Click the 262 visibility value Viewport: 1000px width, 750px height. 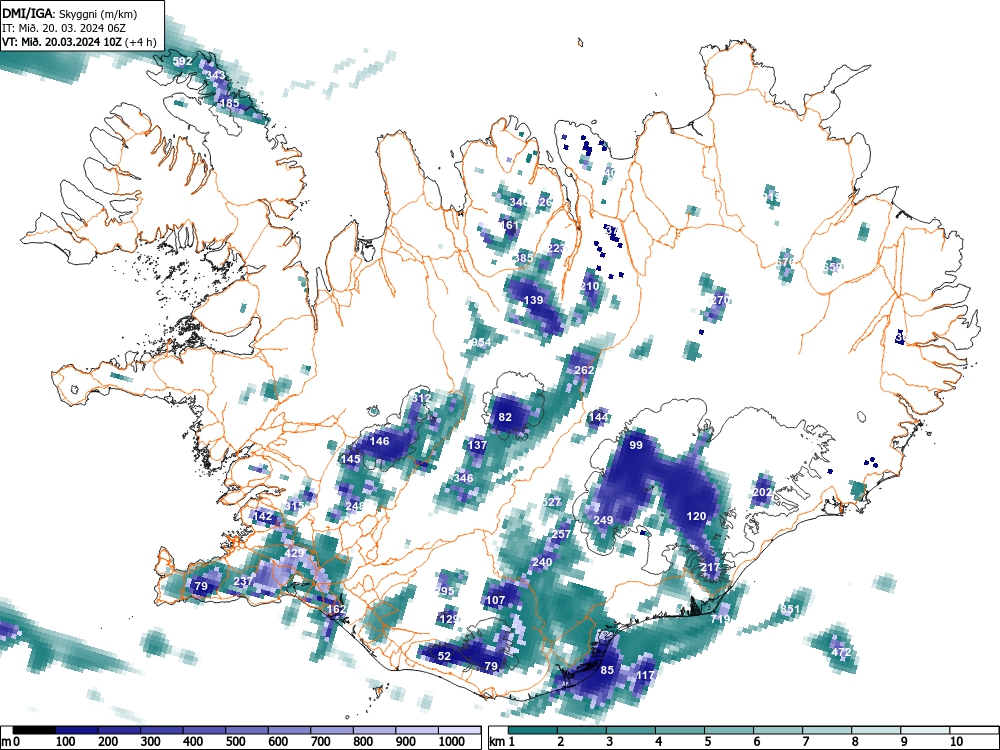pos(584,371)
